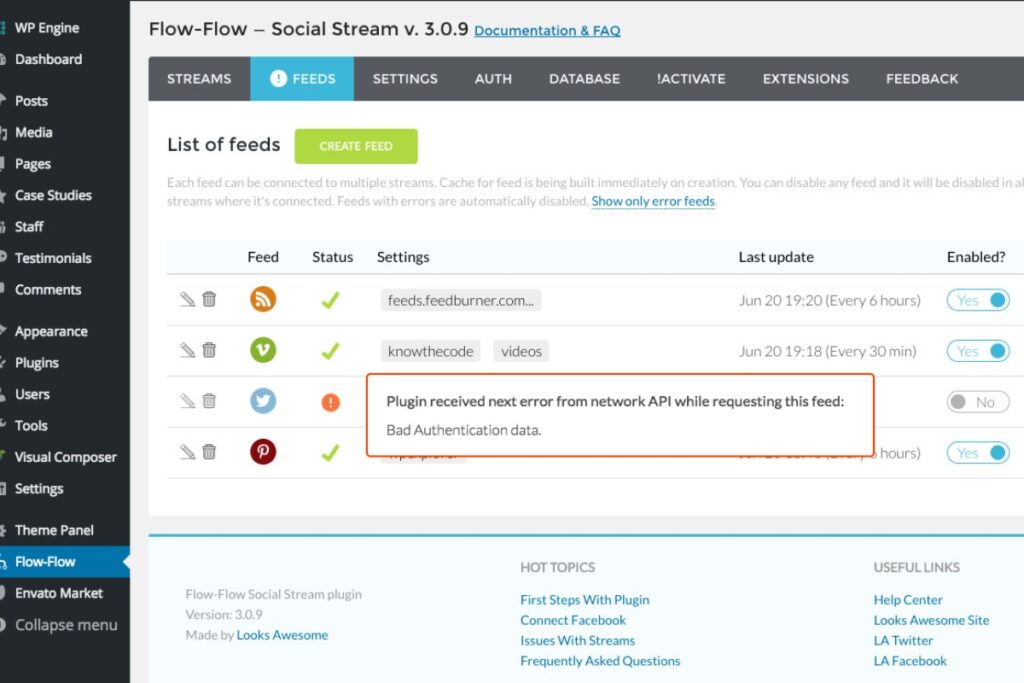Viewport: 1024px width, 683px height.
Task: Open the Settings tab of Flow-Flow
Action: [x=405, y=79]
